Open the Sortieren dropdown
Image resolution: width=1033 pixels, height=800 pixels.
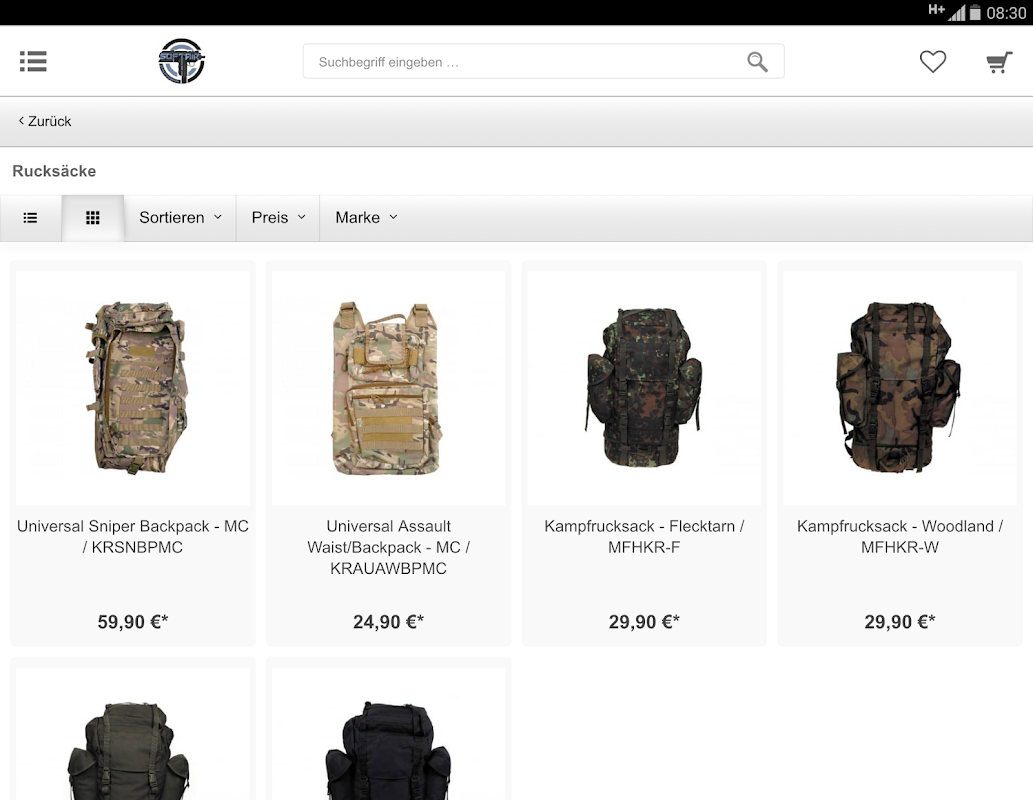click(180, 217)
